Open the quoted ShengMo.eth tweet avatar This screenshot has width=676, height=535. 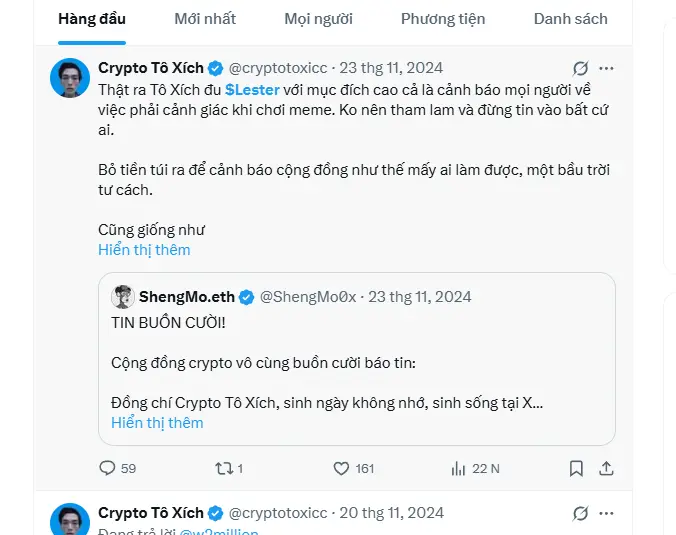(x=123, y=297)
